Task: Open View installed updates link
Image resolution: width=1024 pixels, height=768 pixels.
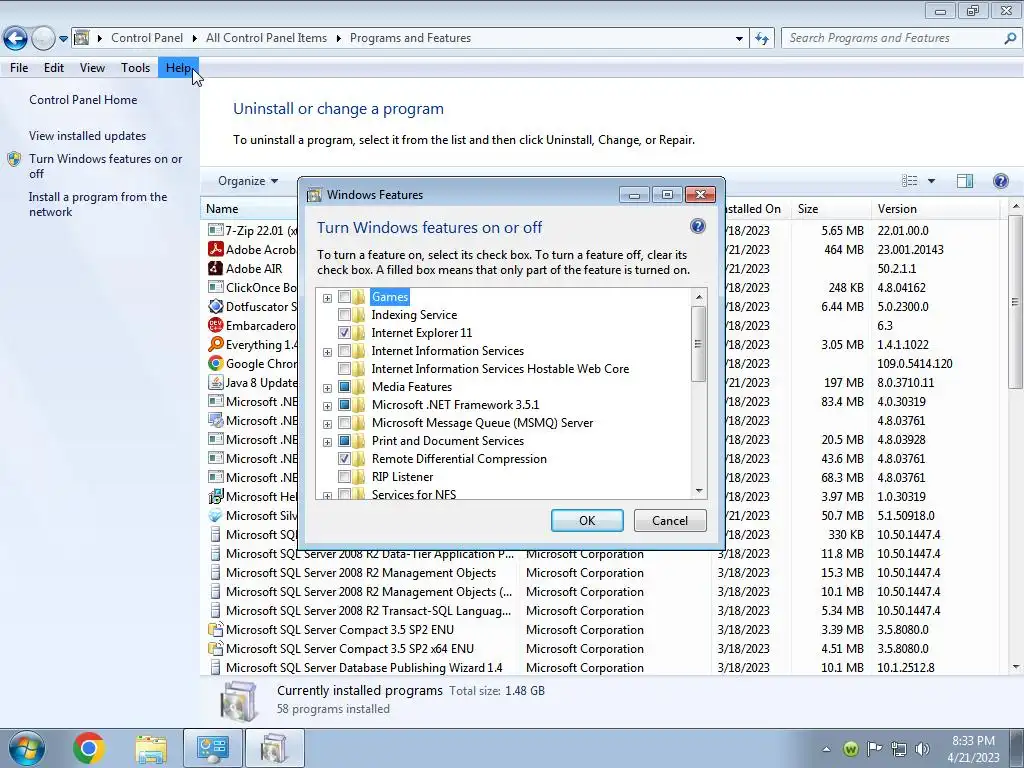Action: 88,136
